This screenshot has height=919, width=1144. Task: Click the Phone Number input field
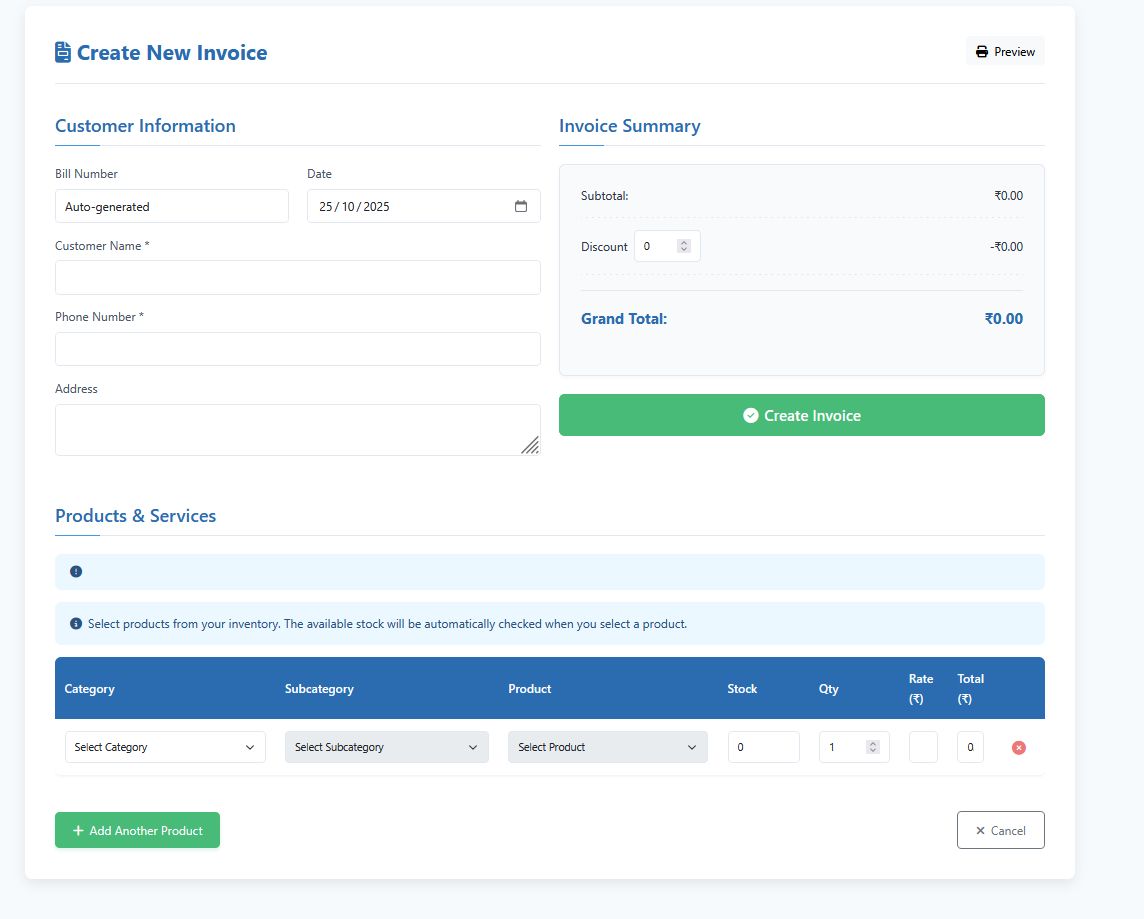tap(297, 348)
